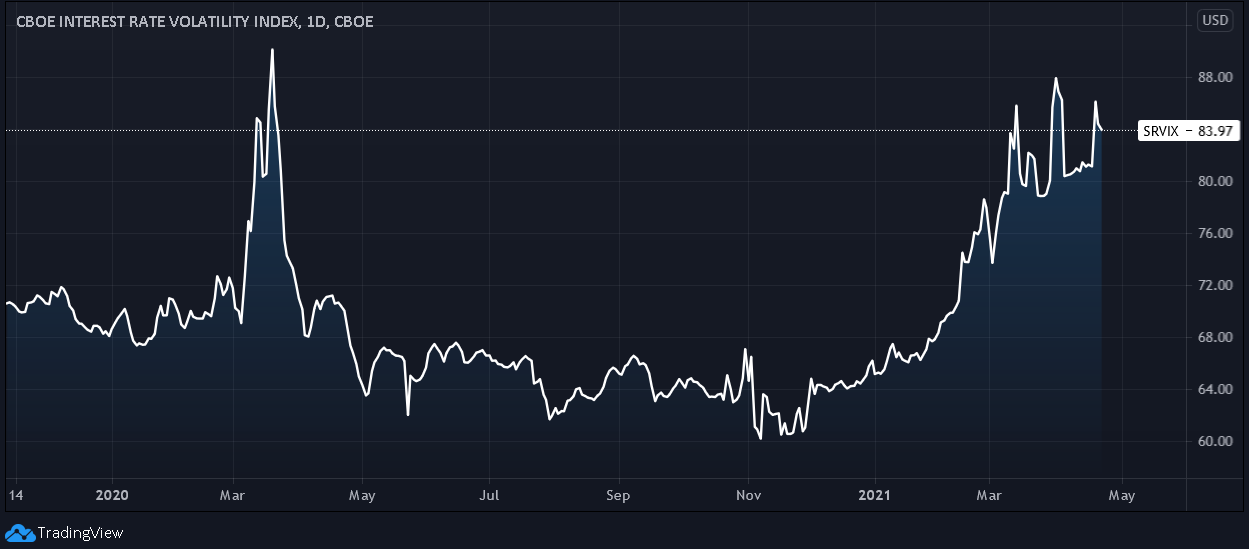Viewport: 1249px width, 549px height.
Task: Open the TradingView wordmark link
Action: click(80, 533)
